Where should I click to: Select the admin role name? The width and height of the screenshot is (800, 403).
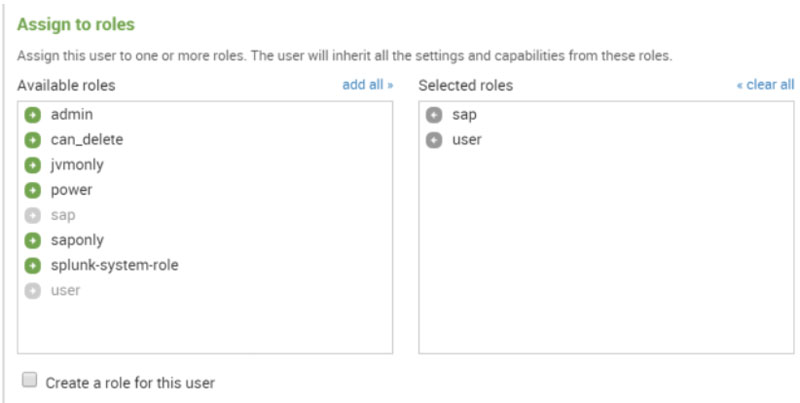(x=71, y=115)
